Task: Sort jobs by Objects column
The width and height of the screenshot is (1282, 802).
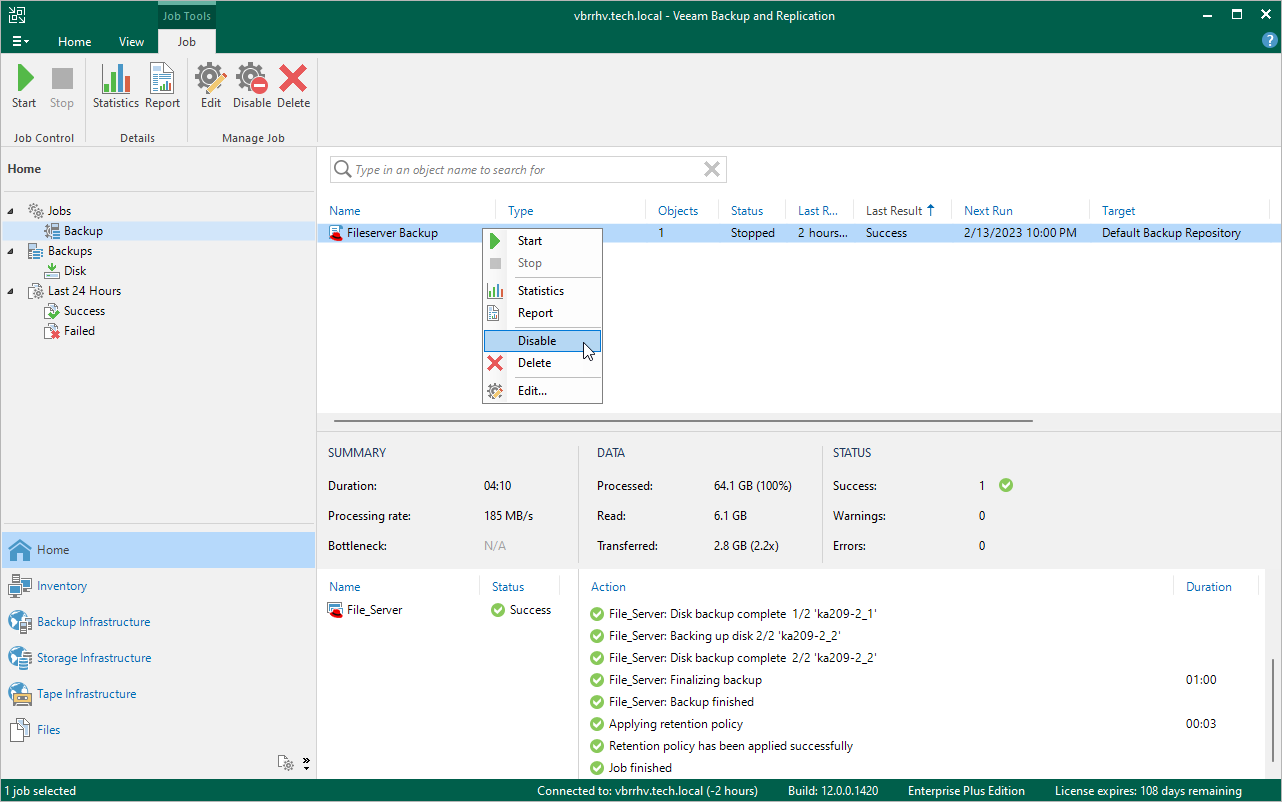Action: [x=678, y=211]
